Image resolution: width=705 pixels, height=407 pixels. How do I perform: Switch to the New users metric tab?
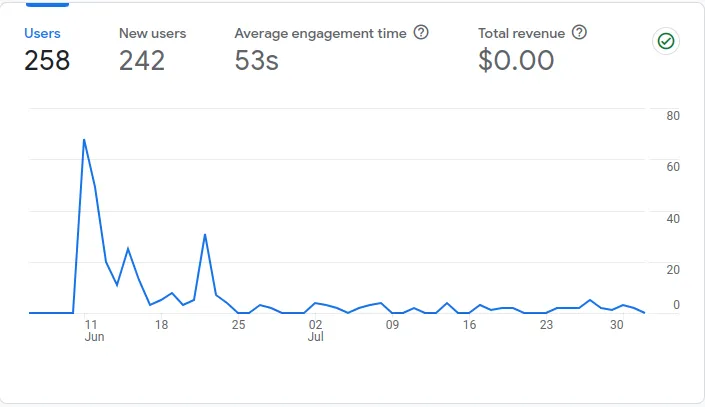click(x=152, y=33)
